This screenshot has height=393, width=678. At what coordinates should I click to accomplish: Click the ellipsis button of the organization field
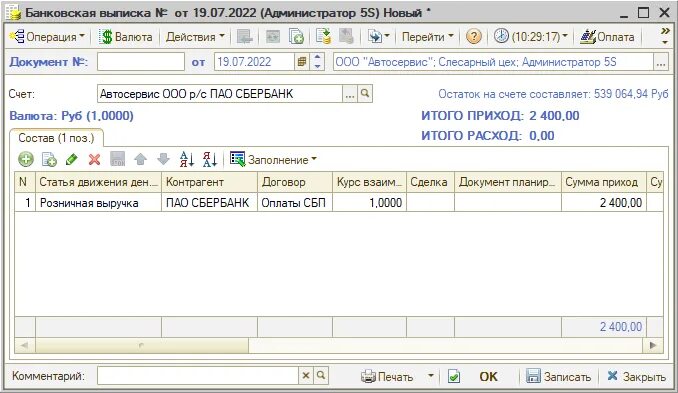[x=660, y=62]
